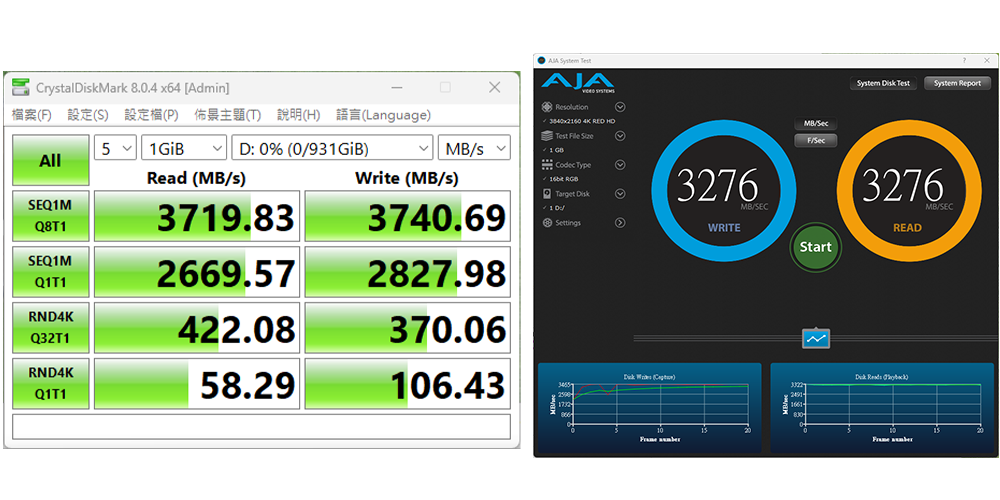This screenshot has height=500, width=1000.
Task: Expand the Resolution chevron in AJA
Action: point(620,107)
